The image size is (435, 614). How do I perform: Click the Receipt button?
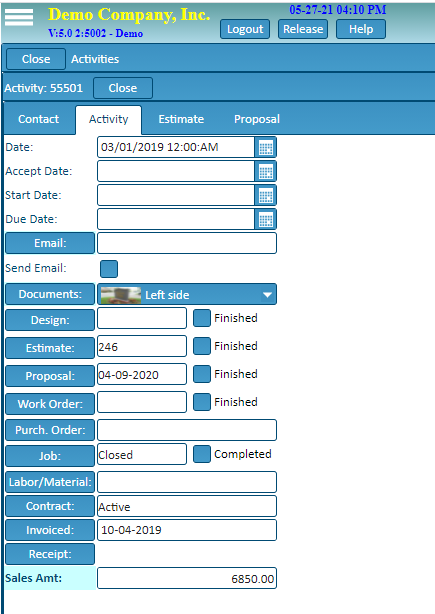click(x=50, y=554)
